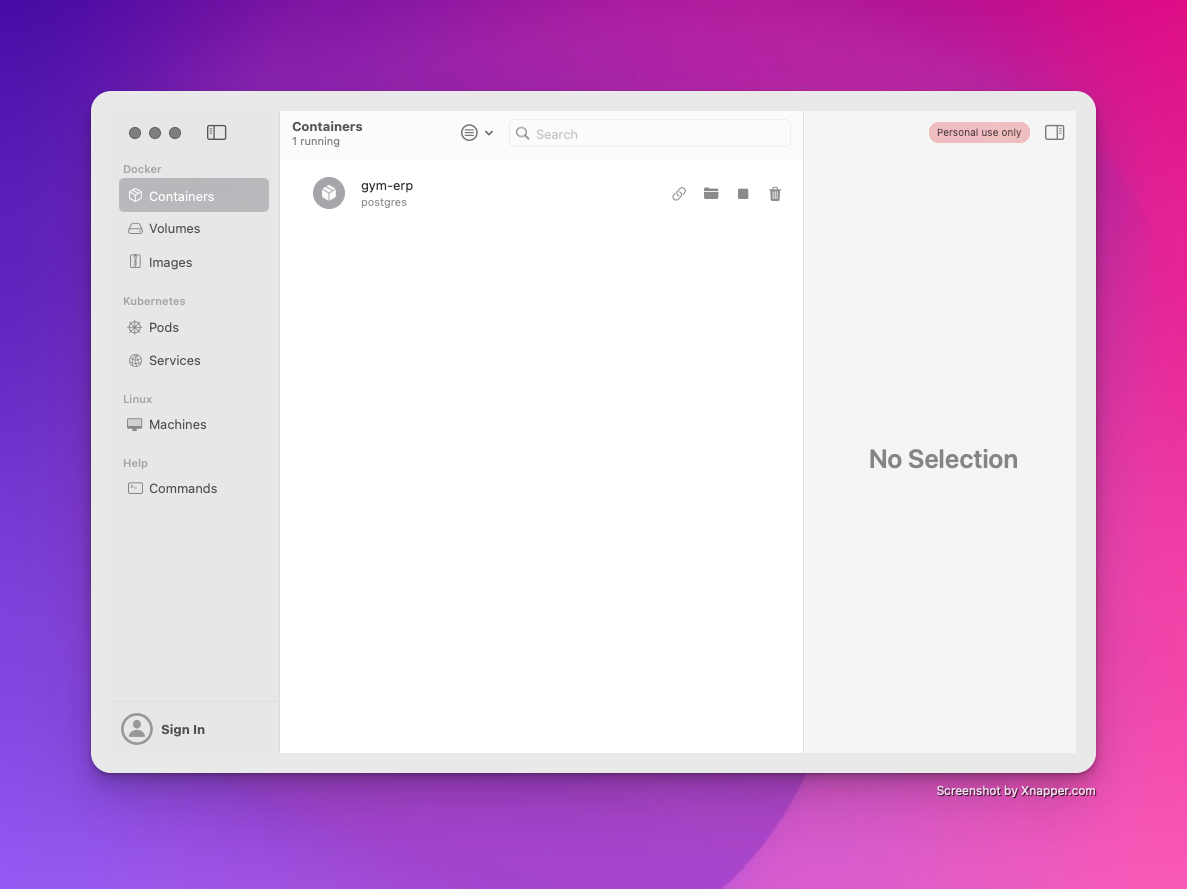Viewport: 1187px width, 889px height.
Task: Click the Machines monitor icon
Action: click(135, 425)
